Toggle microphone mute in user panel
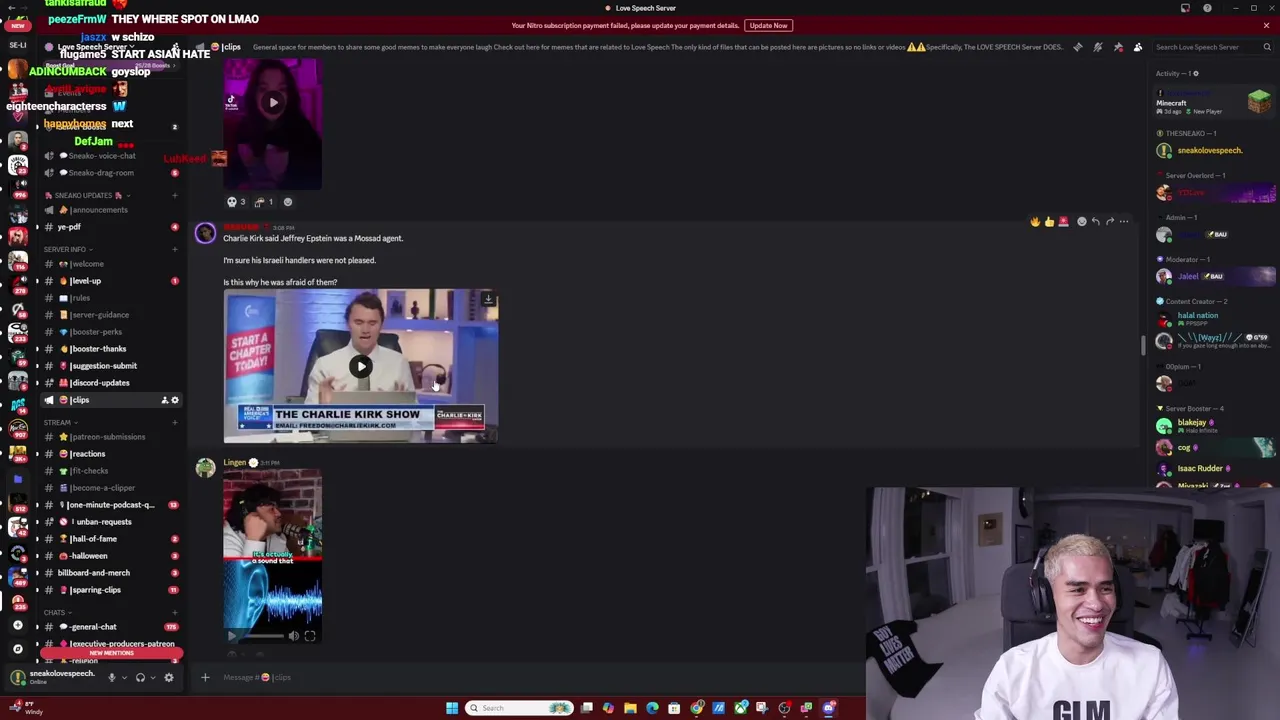The height and width of the screenshot is (720, 1280). pyautogui.click(x=111, y=678)
